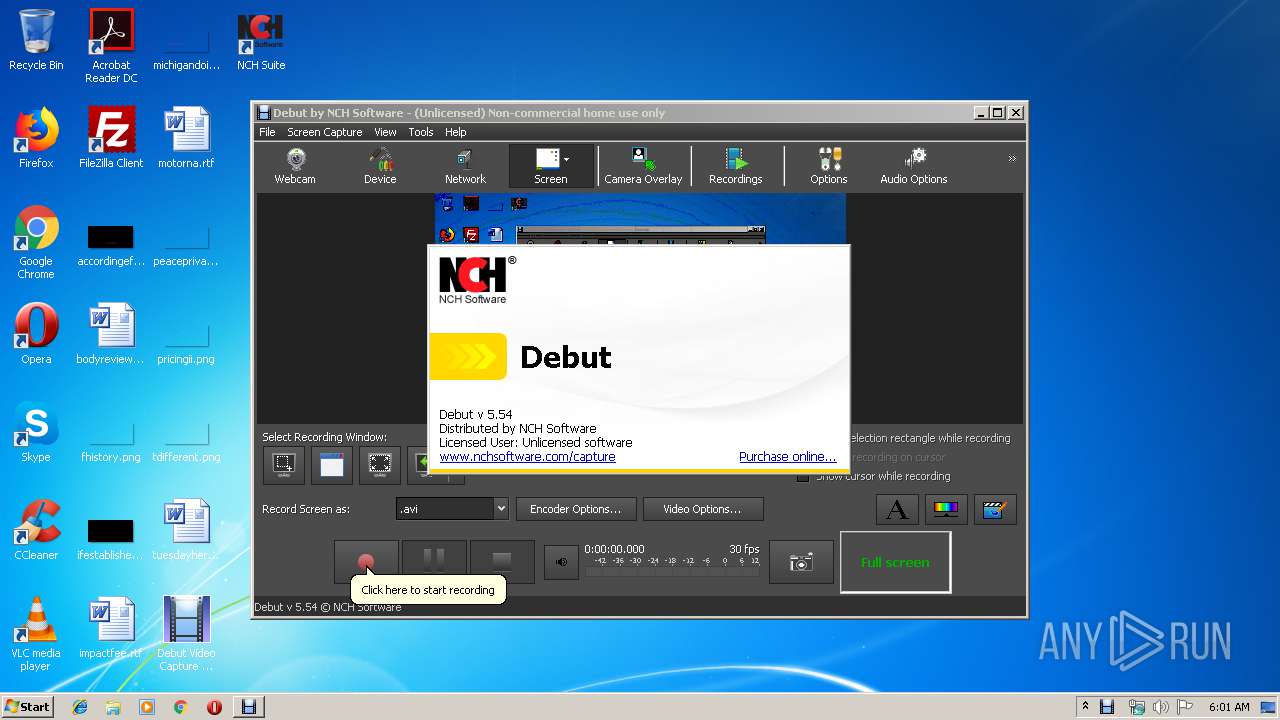This screenshot has height=720, width=1280.
Task: Select the motorna.rtf file icon
Action: tap(186, 138)
